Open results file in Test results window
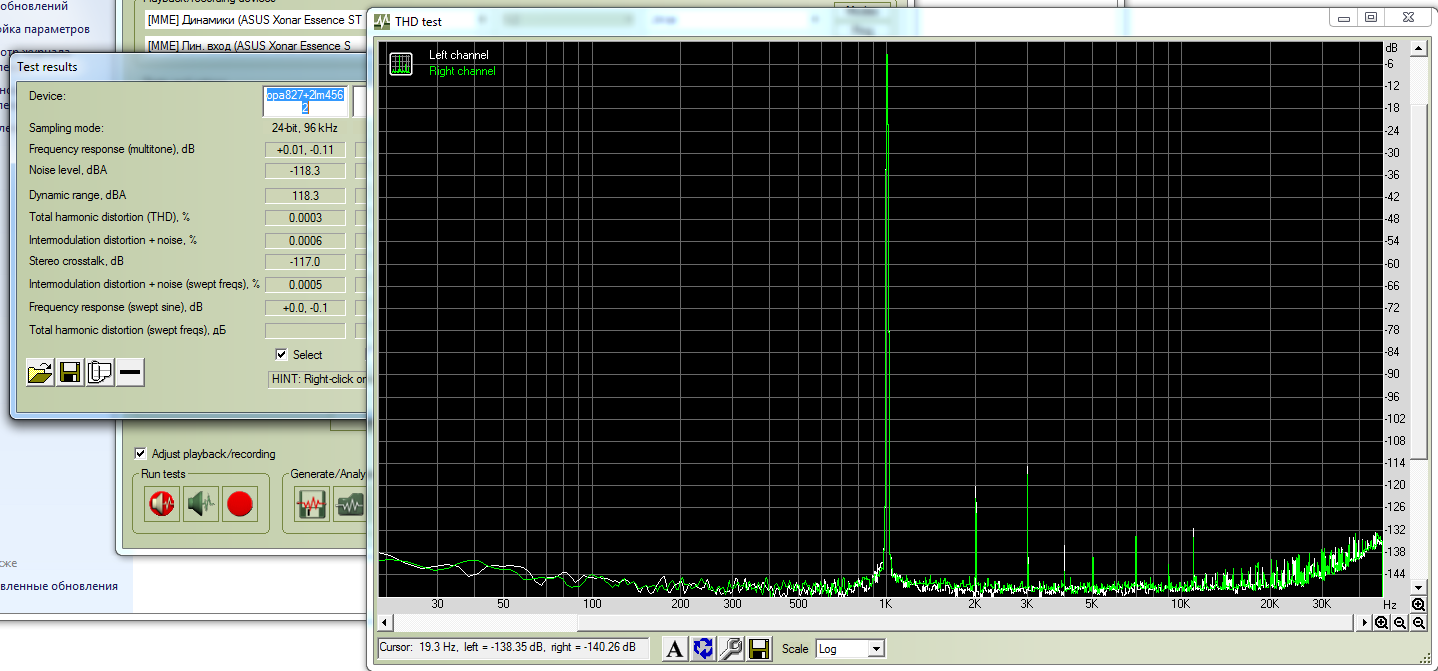This screenshot has width=1438, height=671. click(x=40, y=373)
